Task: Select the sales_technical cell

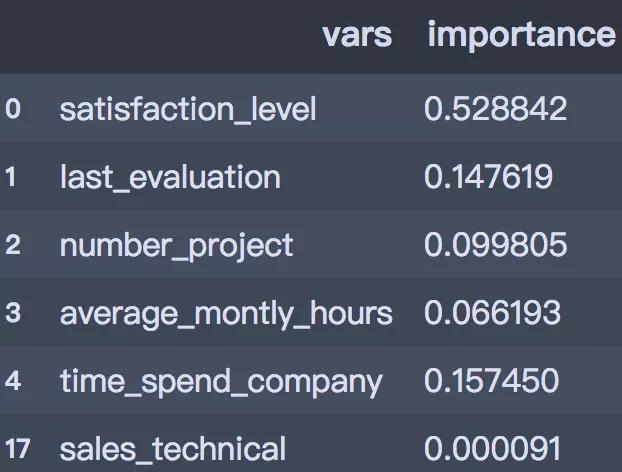Action: [173, 449]
